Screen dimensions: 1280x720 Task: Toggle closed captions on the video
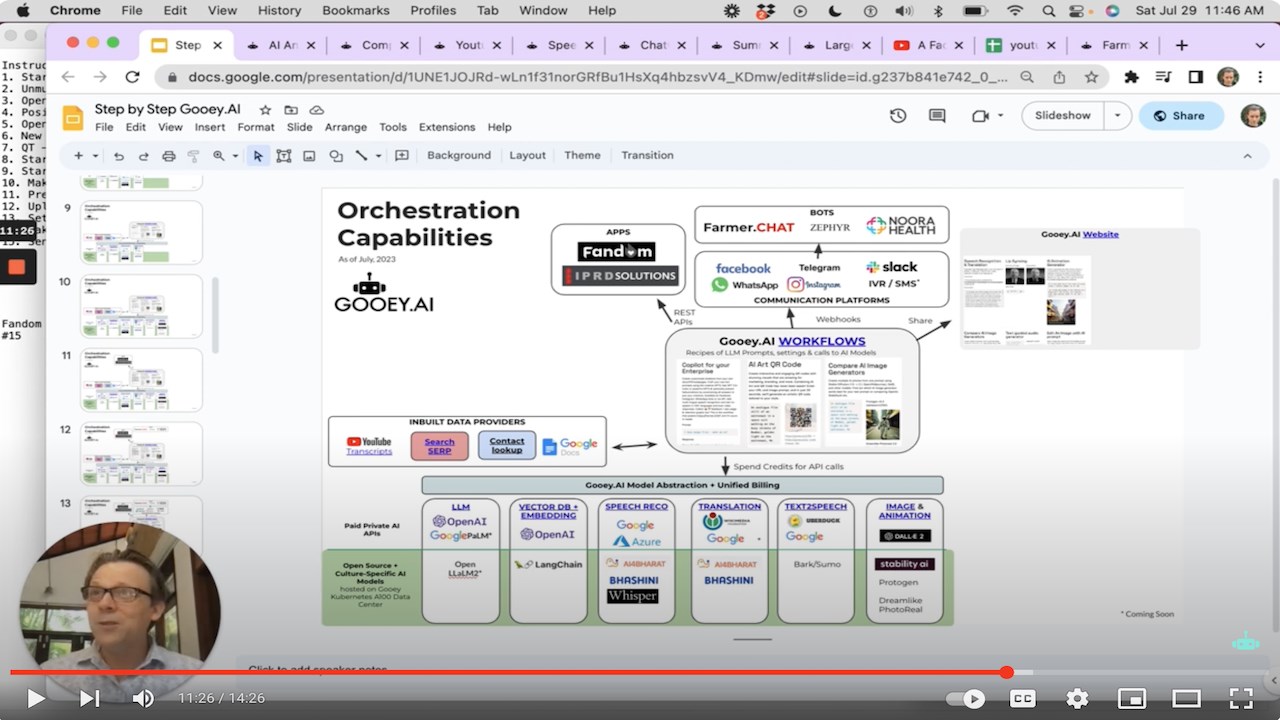[x=1022, y=699]
